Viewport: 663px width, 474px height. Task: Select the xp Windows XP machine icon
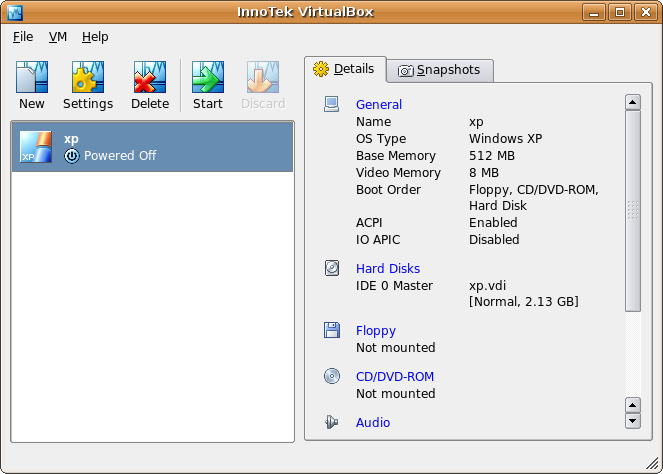tap(36, 147)
